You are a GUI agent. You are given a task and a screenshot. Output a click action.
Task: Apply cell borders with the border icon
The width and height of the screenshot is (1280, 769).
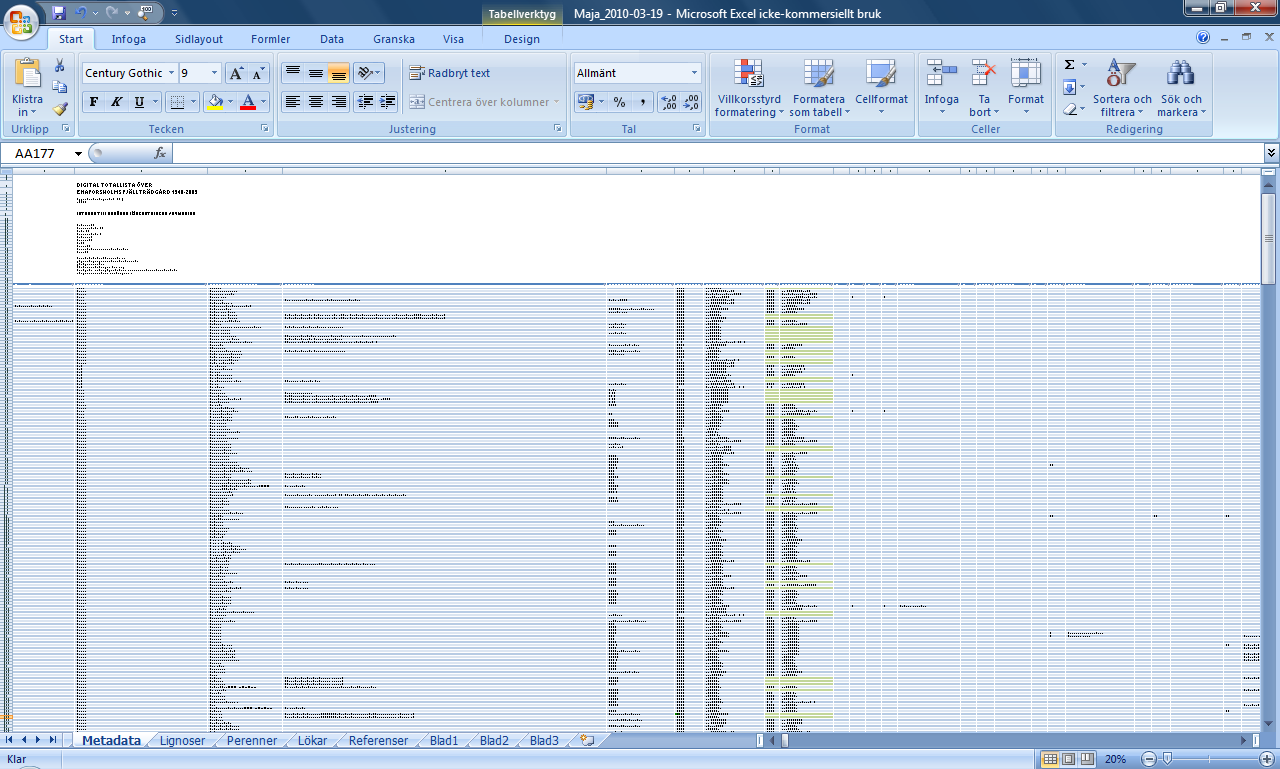click(177, 102)
